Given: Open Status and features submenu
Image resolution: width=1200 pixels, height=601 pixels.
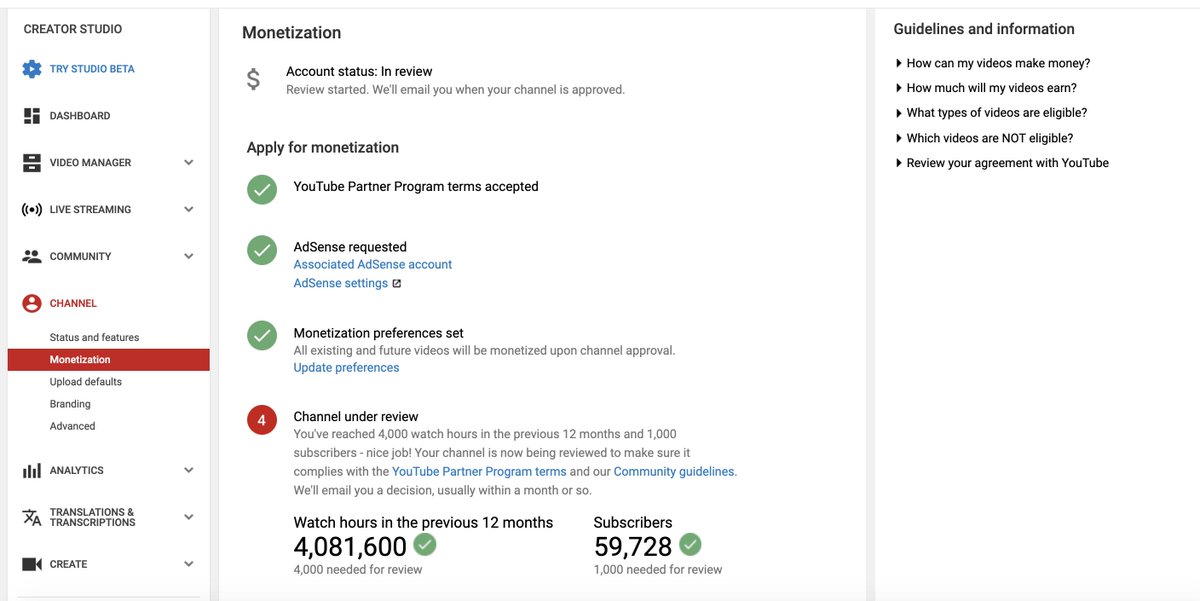Looking at the screenshot, I should 94,338.
